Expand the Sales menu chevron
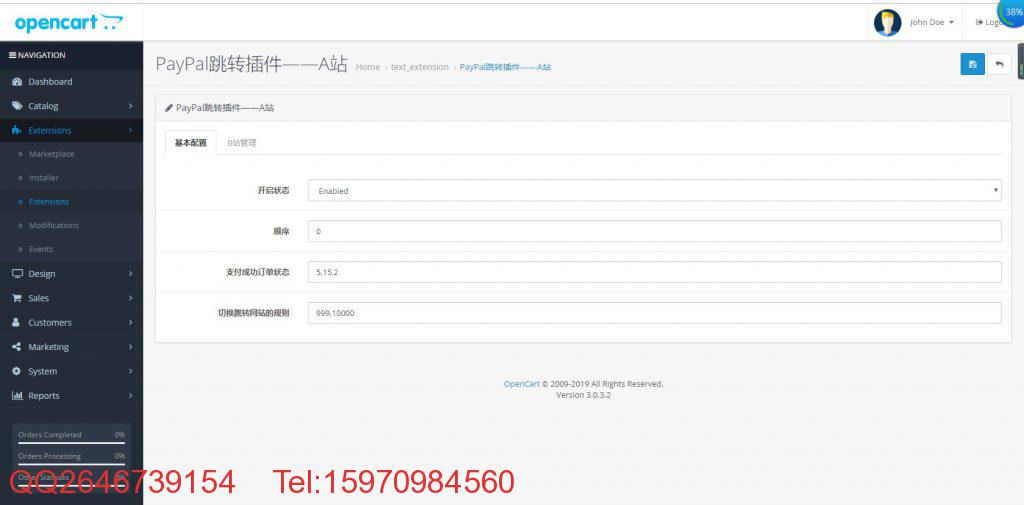1024x505 pixels. 131,298
